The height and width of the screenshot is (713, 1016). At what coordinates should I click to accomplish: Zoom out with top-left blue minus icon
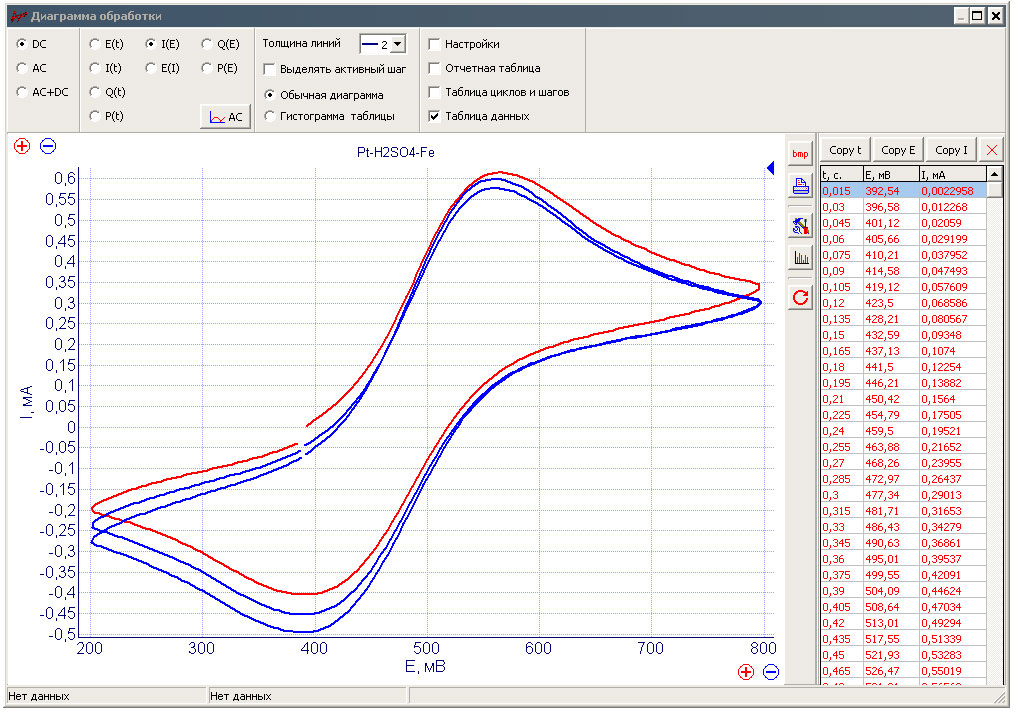(48, 146)
